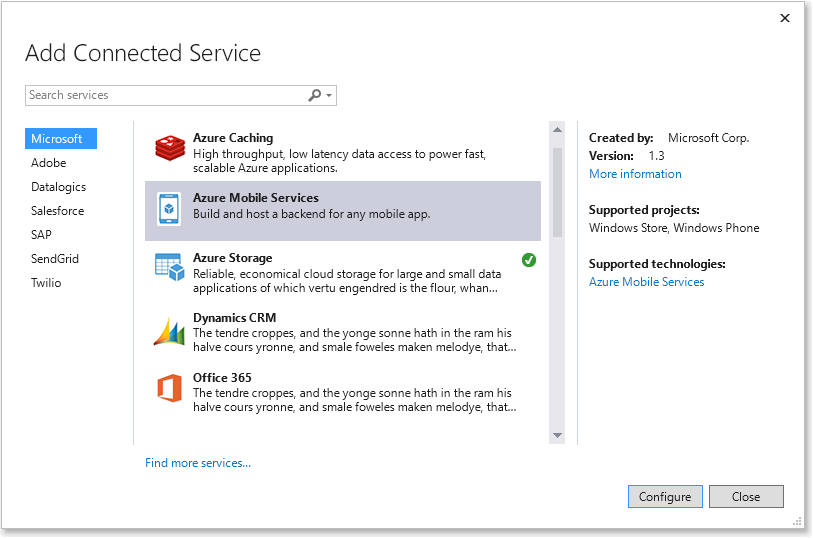813x538 pixels.
Task: Click the 'Supported projects:' label
Action: coord(644,210)
